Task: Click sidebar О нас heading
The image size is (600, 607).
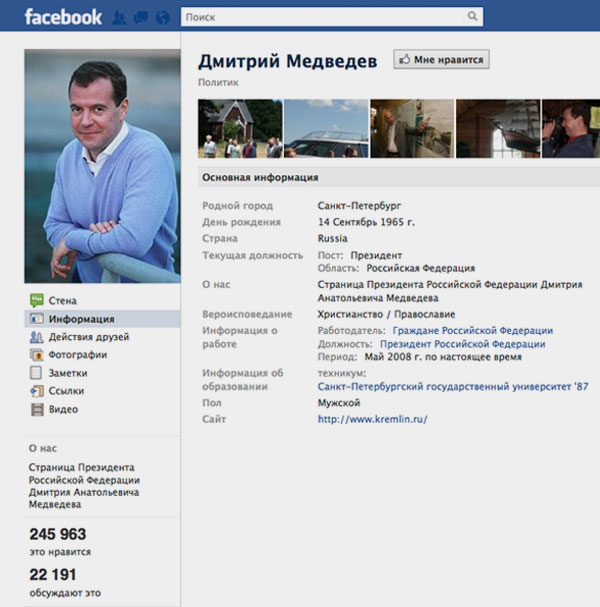Action: tap(43, 448)
